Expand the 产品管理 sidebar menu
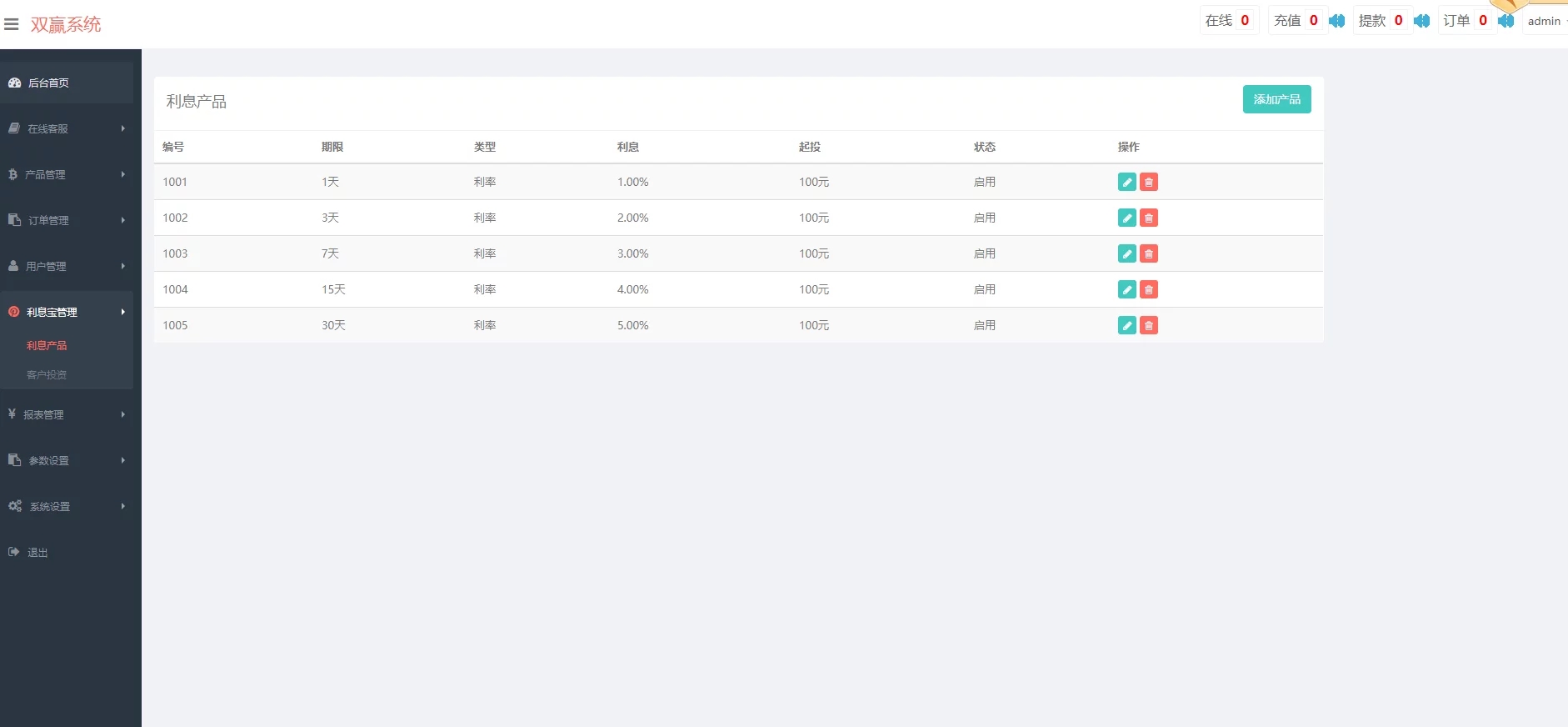 click(67, 174)
